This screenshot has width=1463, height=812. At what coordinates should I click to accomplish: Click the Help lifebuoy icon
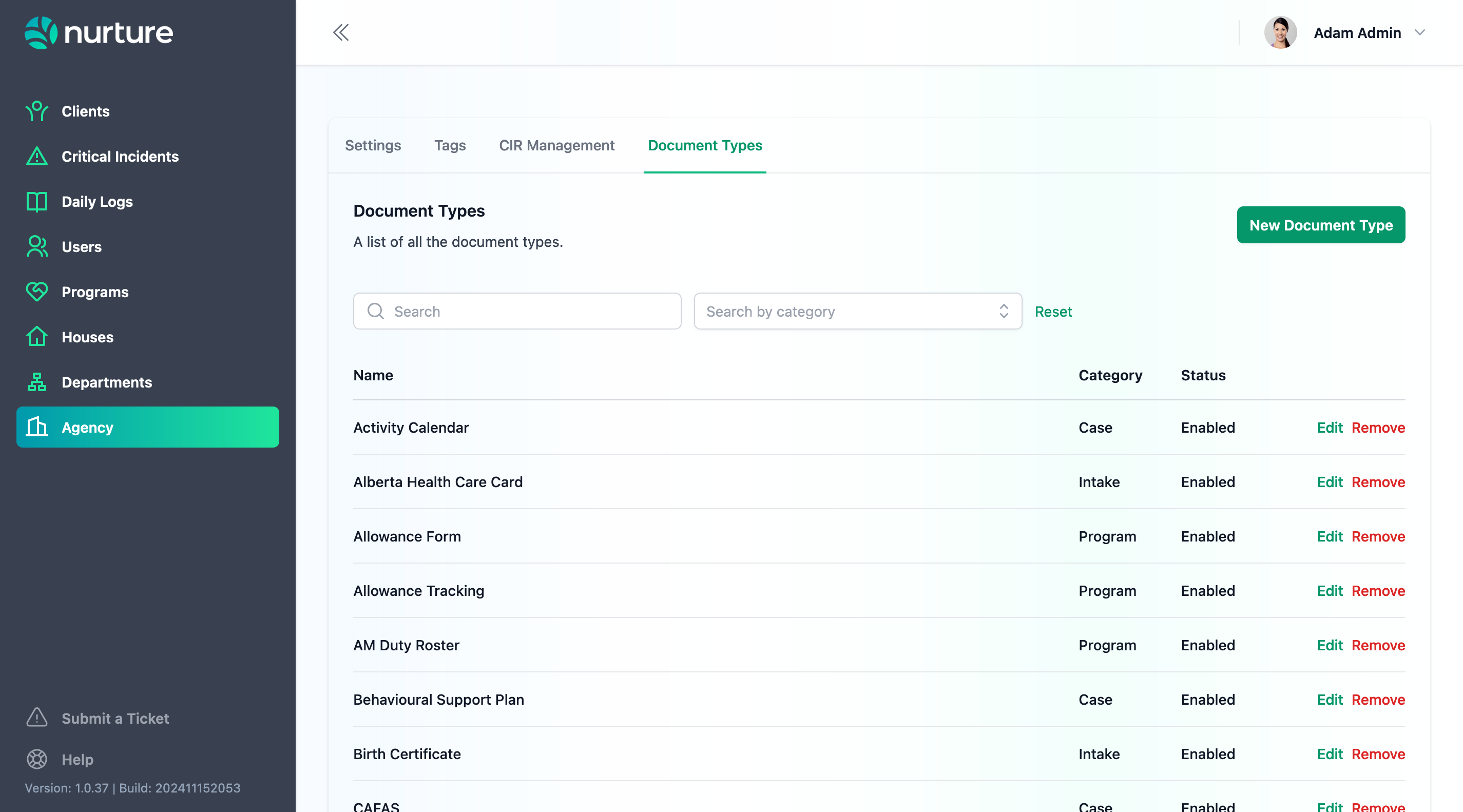[37, 759]
